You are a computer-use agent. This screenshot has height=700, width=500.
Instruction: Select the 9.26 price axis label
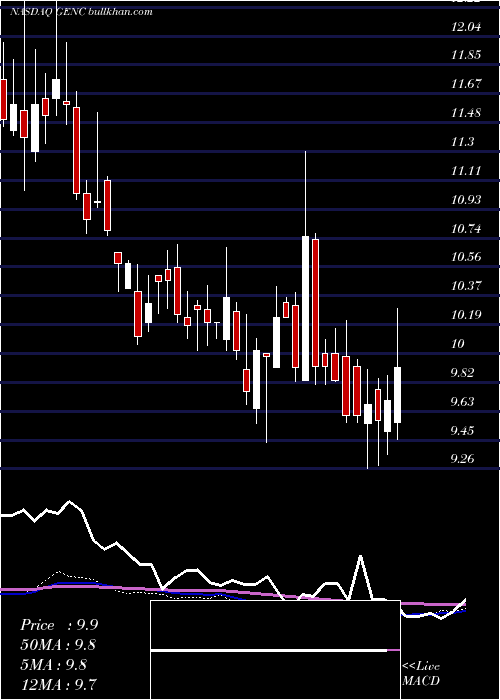(x=464, y=459)
